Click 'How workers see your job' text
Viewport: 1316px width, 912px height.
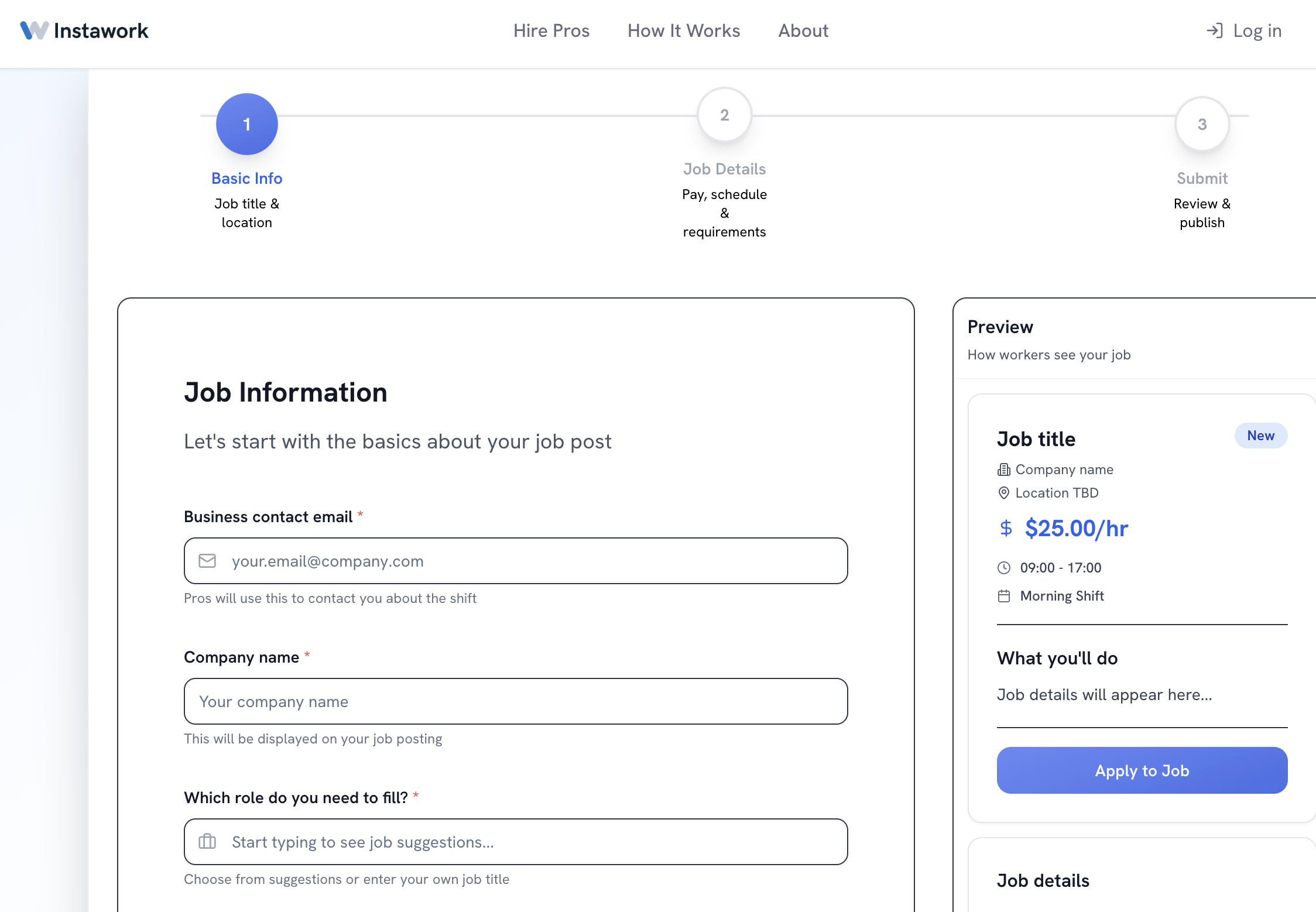[1049, 355]
